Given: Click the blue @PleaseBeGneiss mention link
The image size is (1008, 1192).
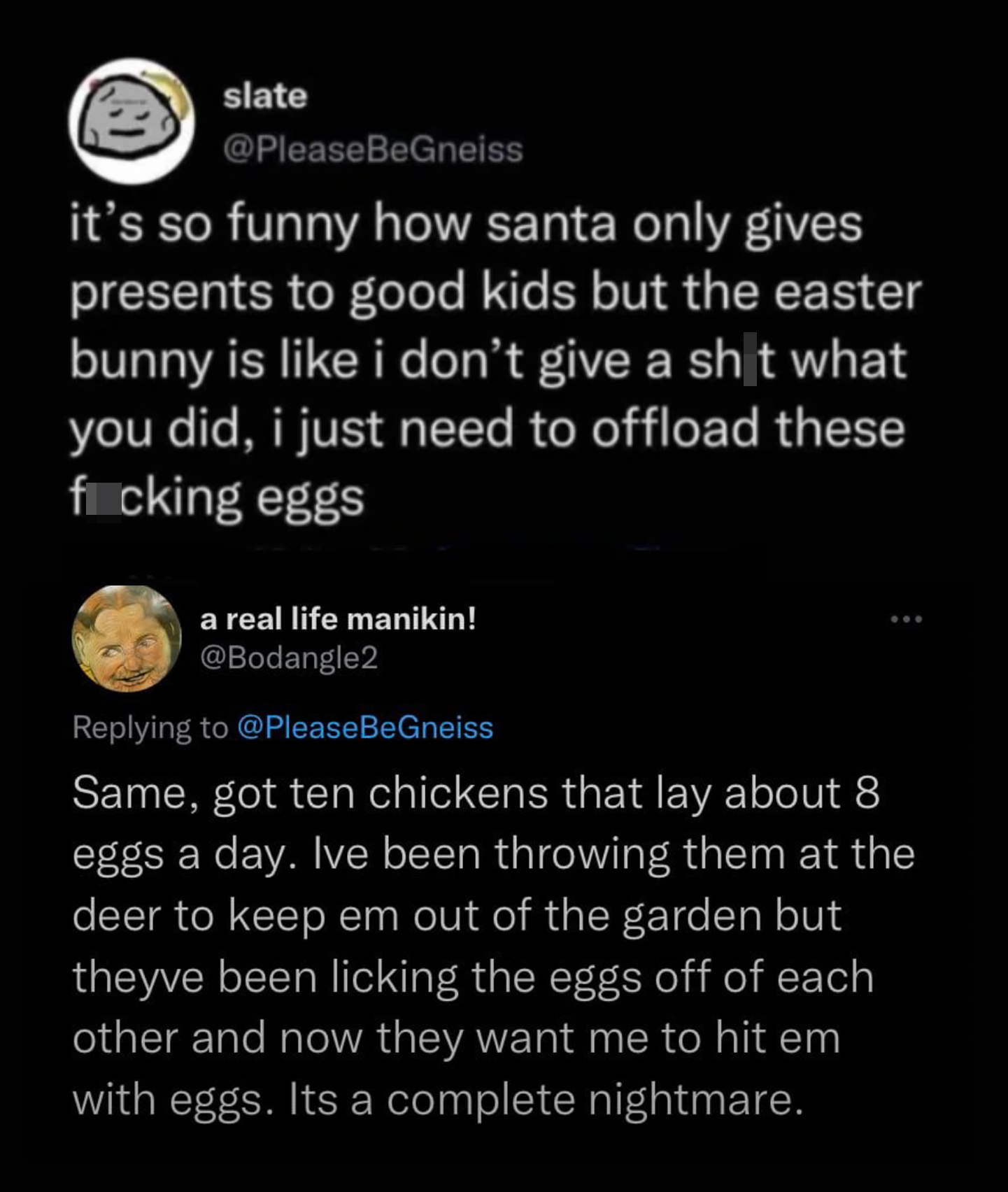Looking at the screenshot, I should 366,728.
